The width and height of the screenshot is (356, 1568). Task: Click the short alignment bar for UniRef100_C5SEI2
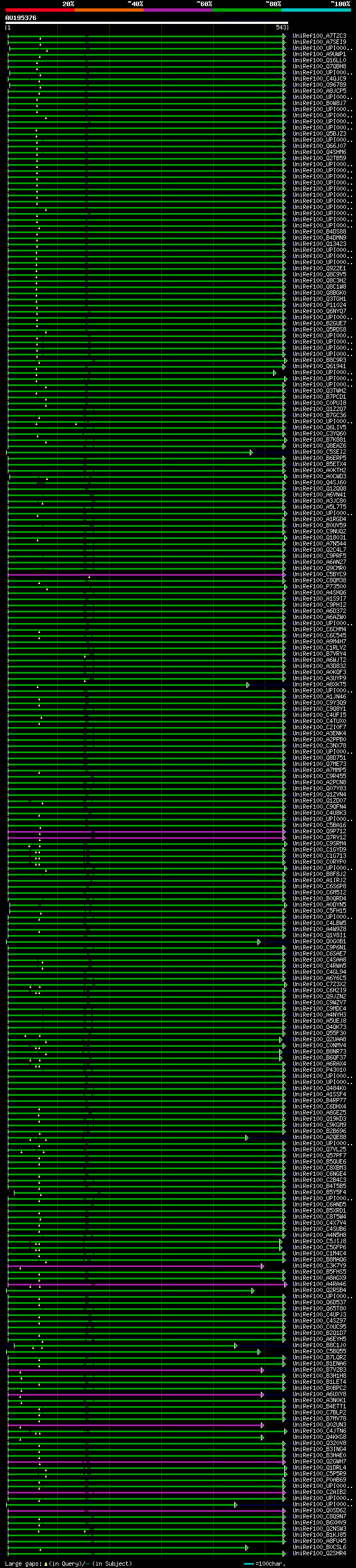[x=129, y=452]
